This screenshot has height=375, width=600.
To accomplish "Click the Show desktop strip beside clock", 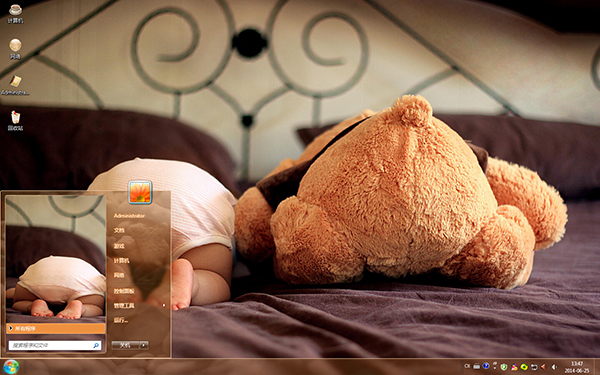I will (597, 367).
